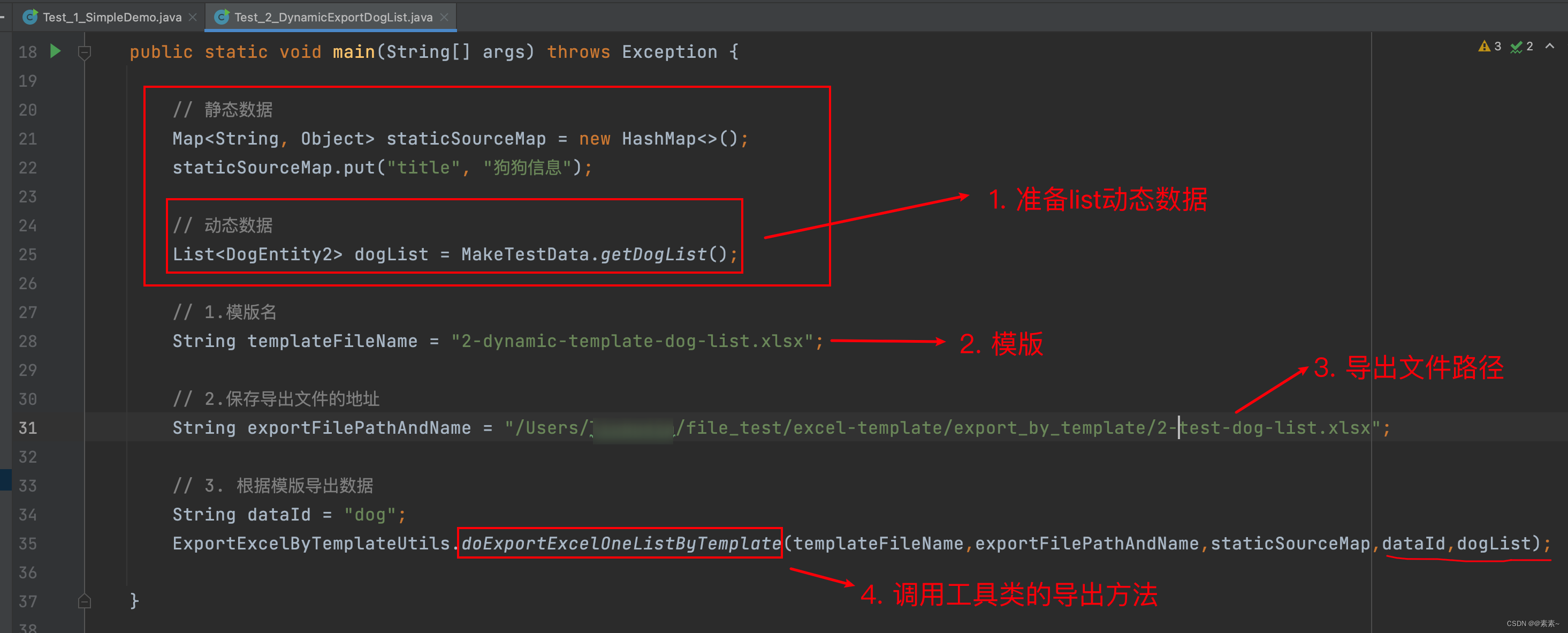This screenshot has width=1568, height=633.
Task: Close the Test_1_SimpleDemo.java tab
Action: (x=193, y=17)
